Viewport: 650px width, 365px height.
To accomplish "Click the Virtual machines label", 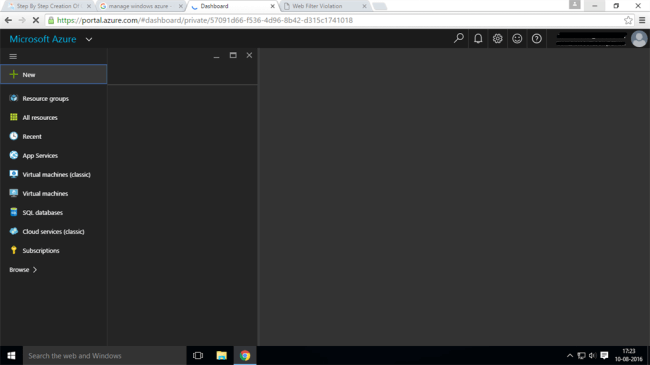I will [45, 194].
